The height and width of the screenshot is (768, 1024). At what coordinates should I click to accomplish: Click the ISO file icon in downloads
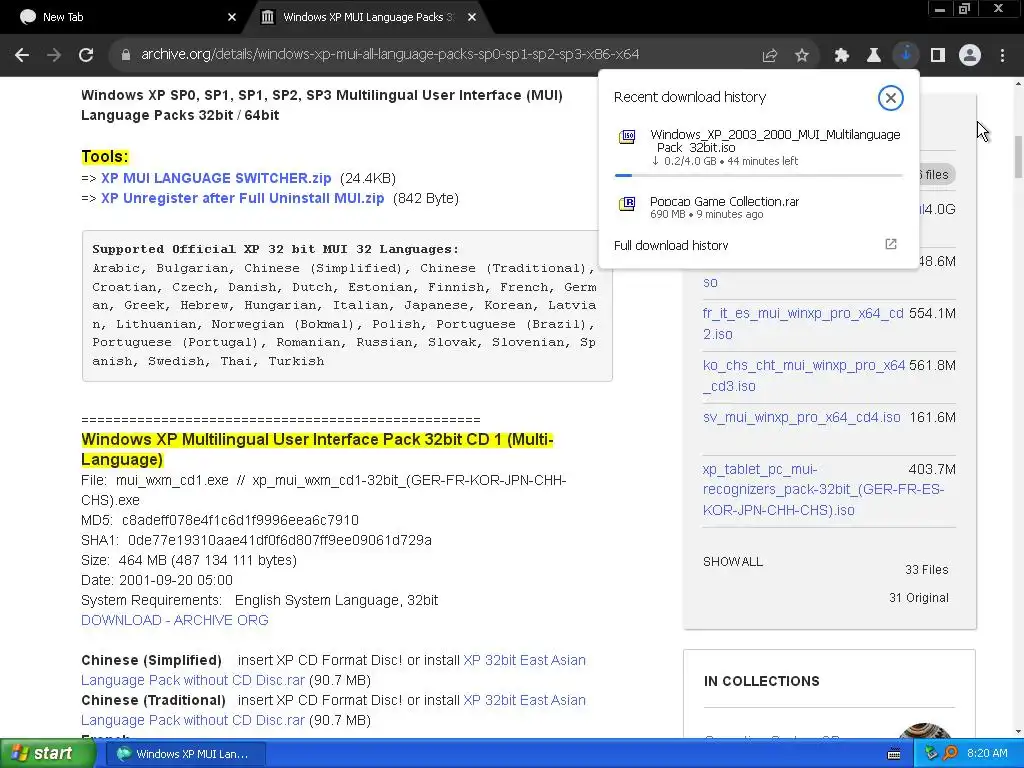(x=627, y=136)
